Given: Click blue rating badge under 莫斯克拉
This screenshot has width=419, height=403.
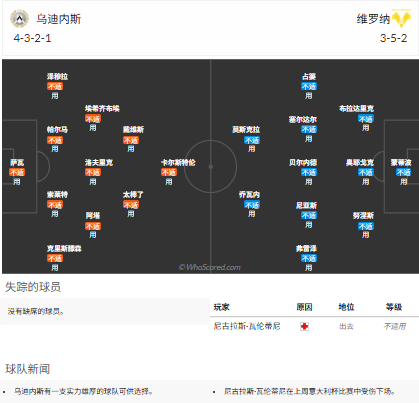Looking at the screenshot, I should click(x=252, y=140).
